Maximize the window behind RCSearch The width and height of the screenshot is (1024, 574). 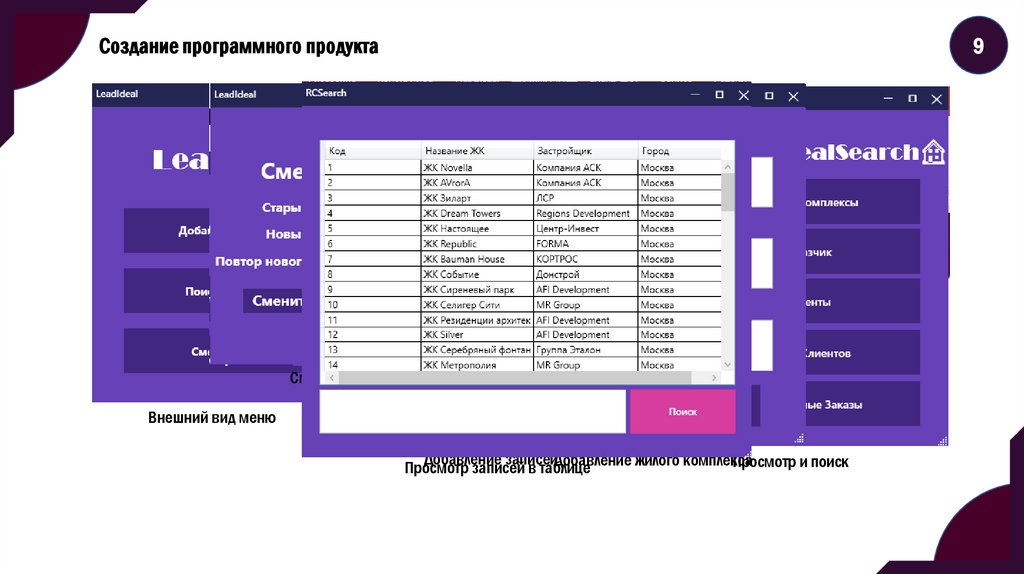pos(769,96)
